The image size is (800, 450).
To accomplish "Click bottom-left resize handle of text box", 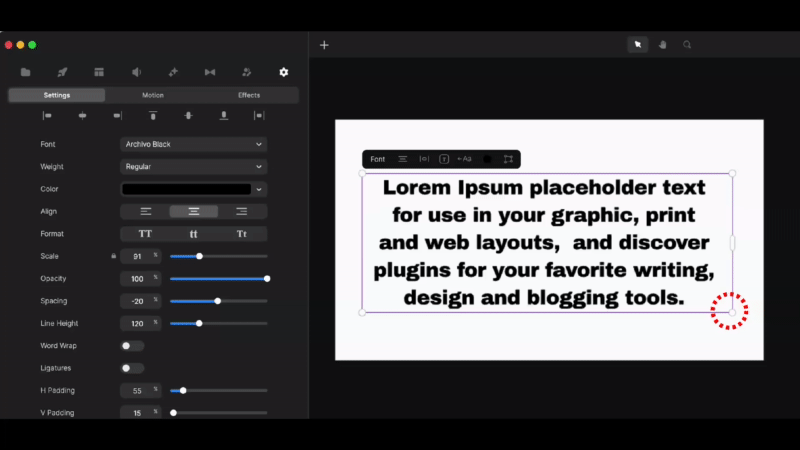I will coord(362,312).
